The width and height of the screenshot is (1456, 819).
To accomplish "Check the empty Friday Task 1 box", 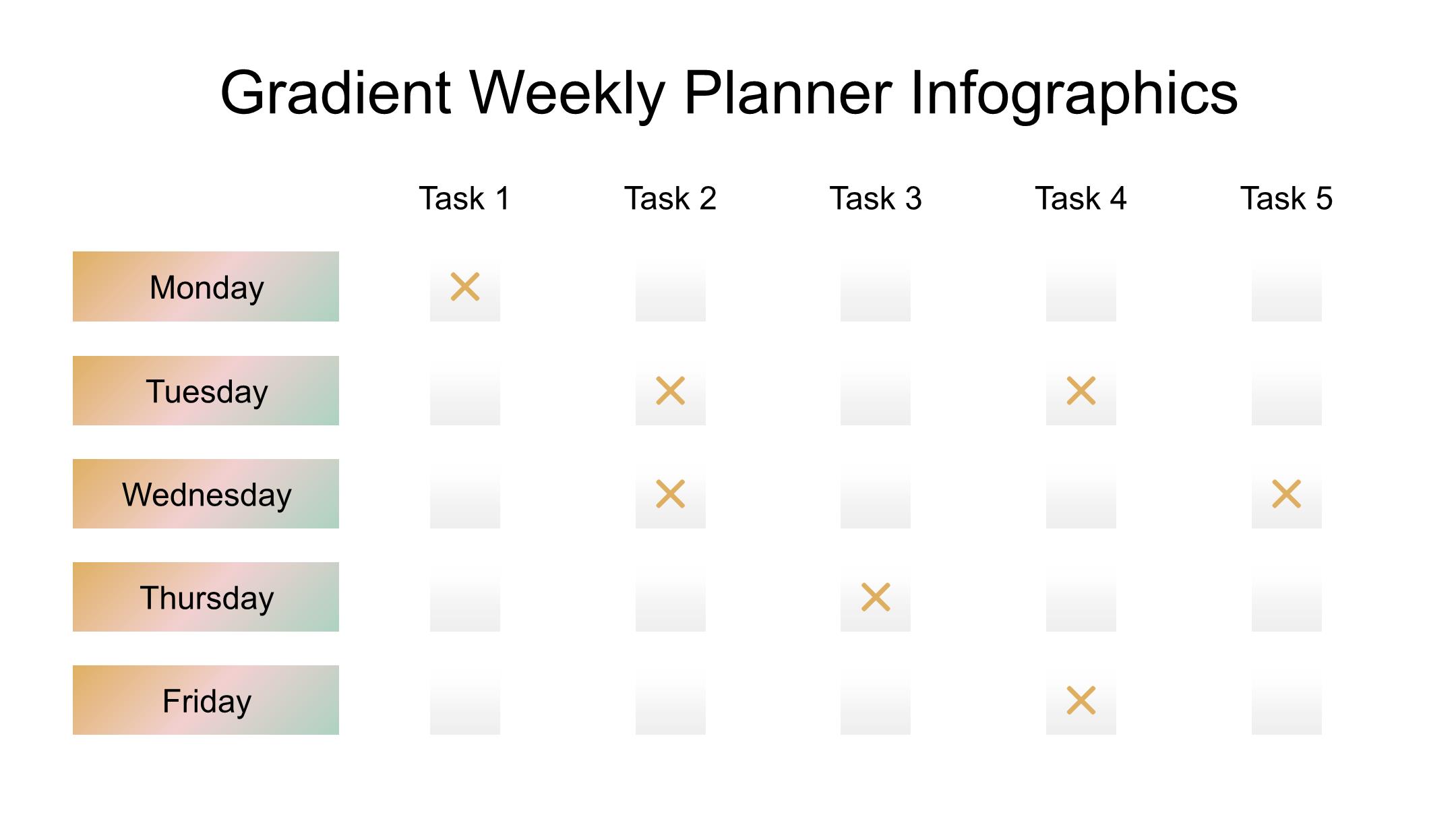I will point(465,700).
